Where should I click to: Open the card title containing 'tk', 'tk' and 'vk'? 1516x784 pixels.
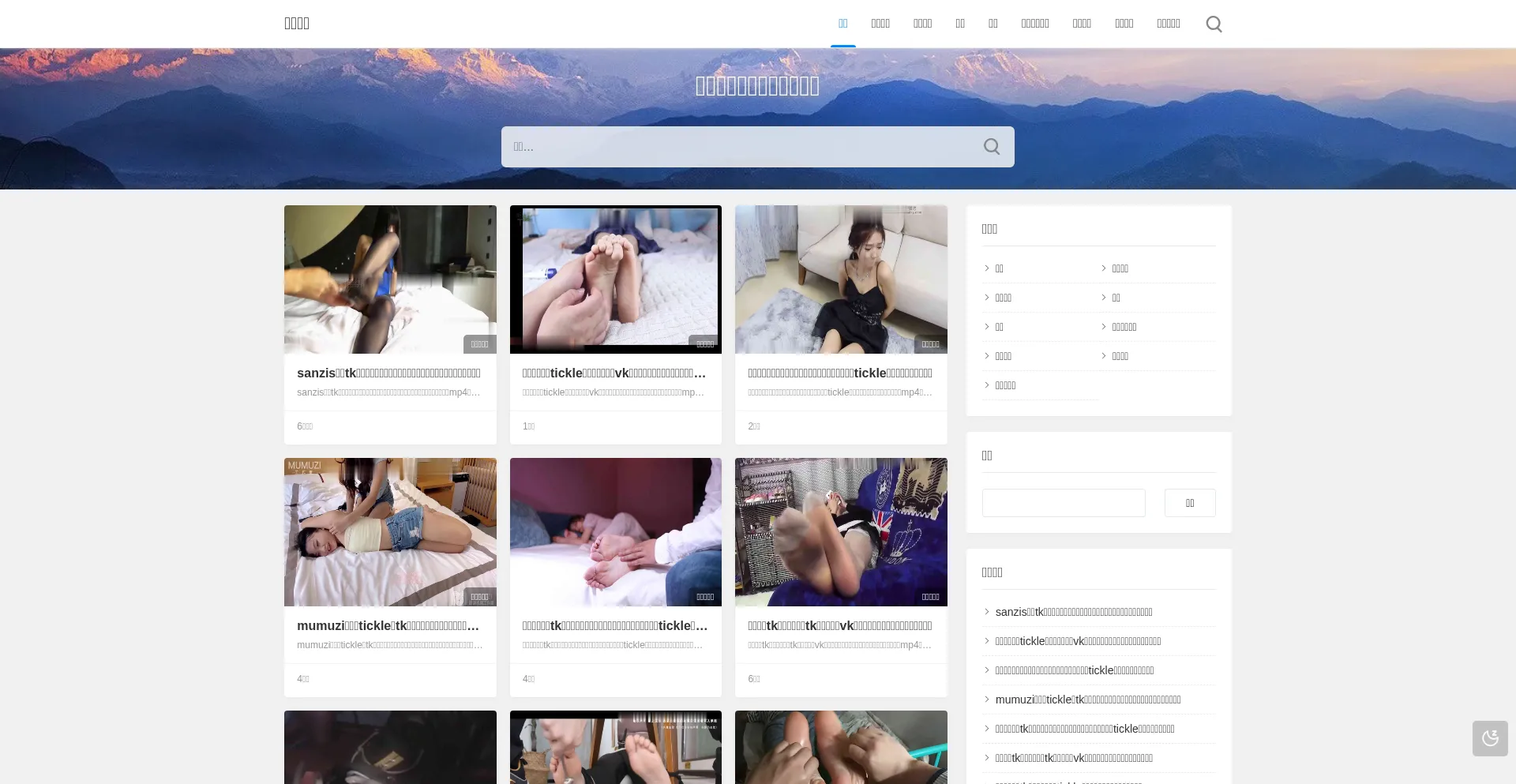[x=839, y=626]
